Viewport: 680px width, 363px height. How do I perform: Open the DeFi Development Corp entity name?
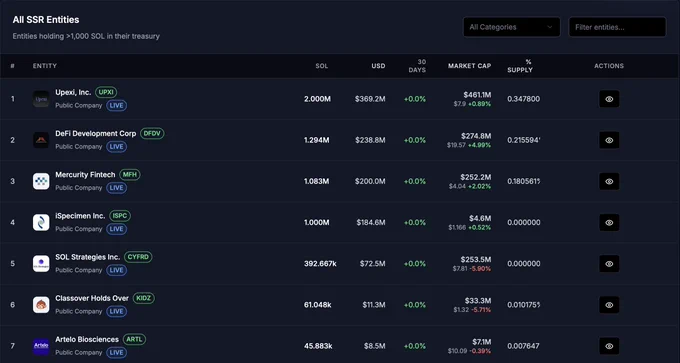(96, 134)
